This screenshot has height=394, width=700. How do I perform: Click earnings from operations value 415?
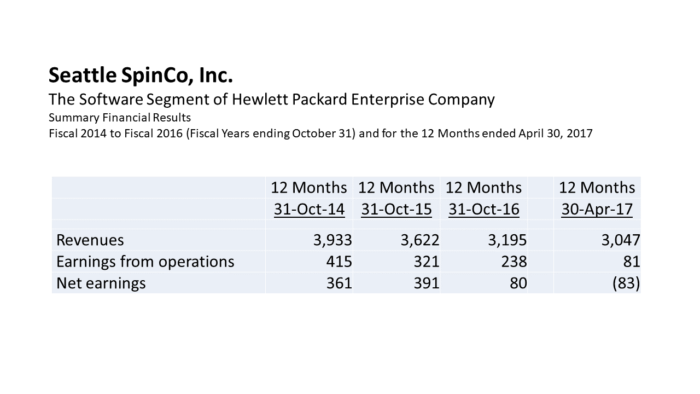click(339, 261)
